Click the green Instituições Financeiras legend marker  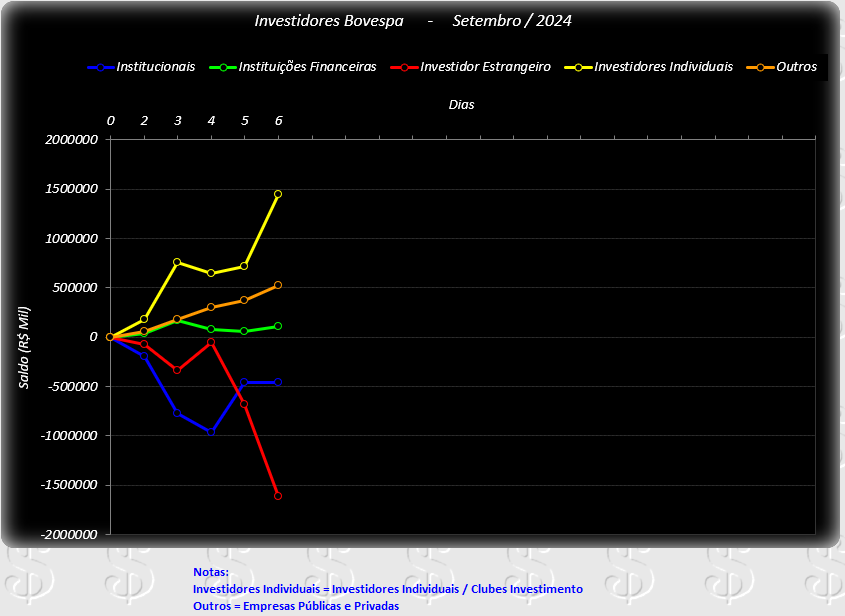(x=223, y=67)
